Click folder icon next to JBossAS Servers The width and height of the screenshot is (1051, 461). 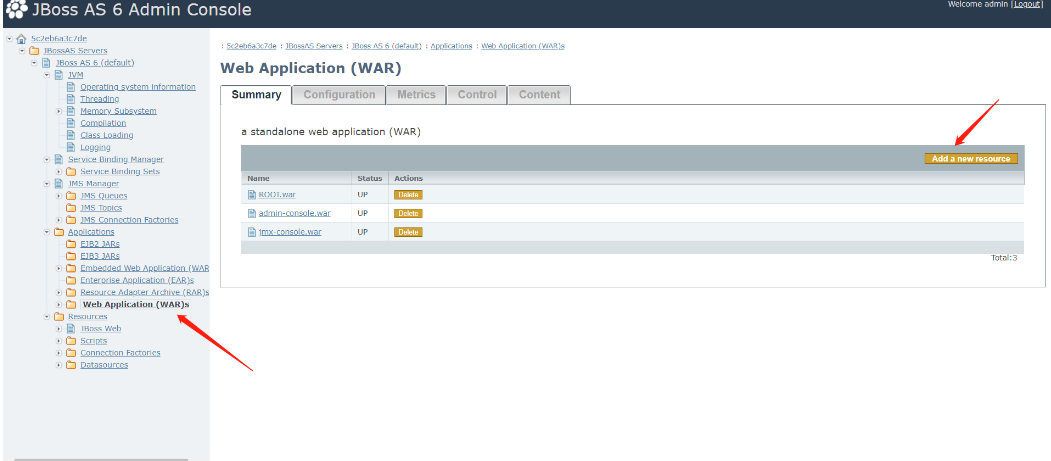point(34,51)
